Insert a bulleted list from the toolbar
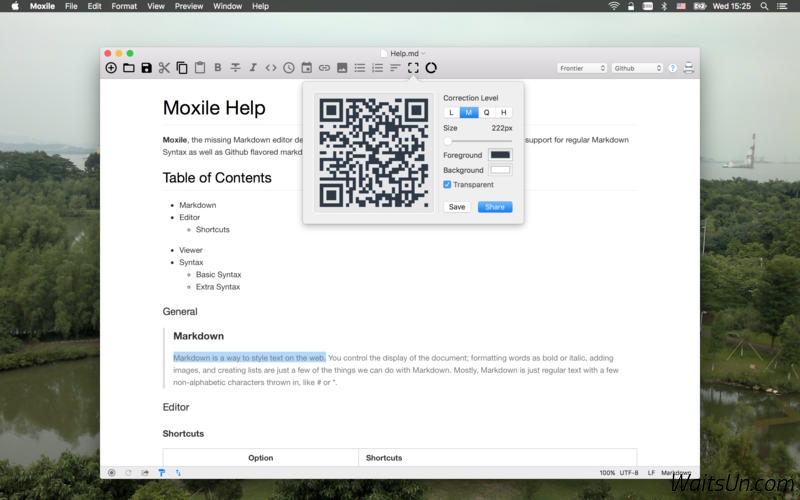Viewport: 800px width, 500px height. [x=360, y=68]
